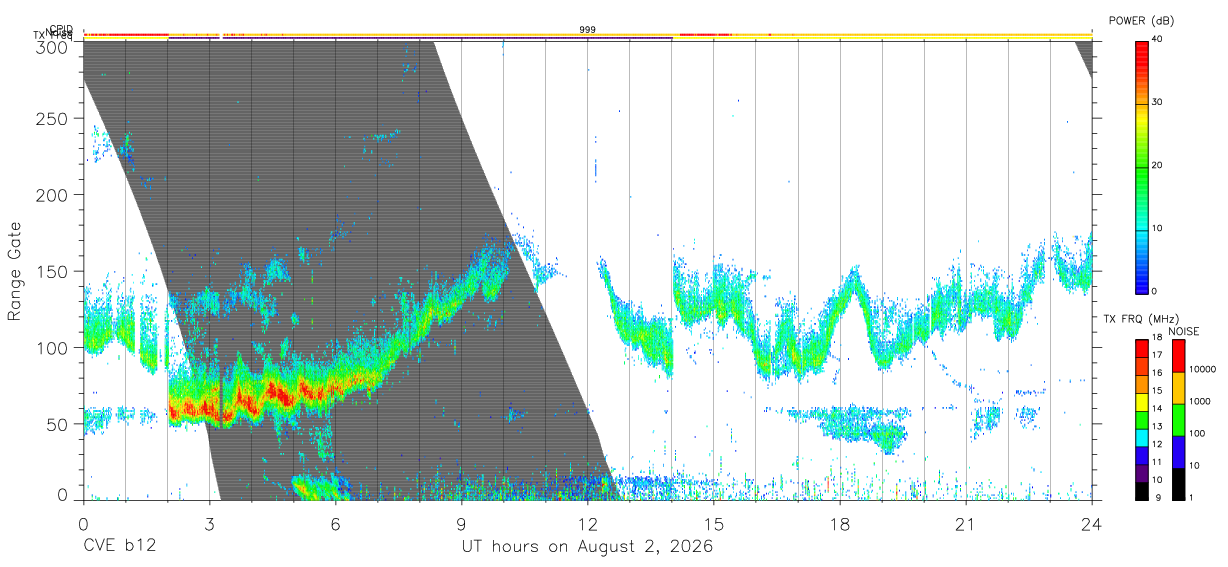Click the 999 CPID value above the plot
The height and width of the screenshot is (567, 1228).
tap(588, 30)
